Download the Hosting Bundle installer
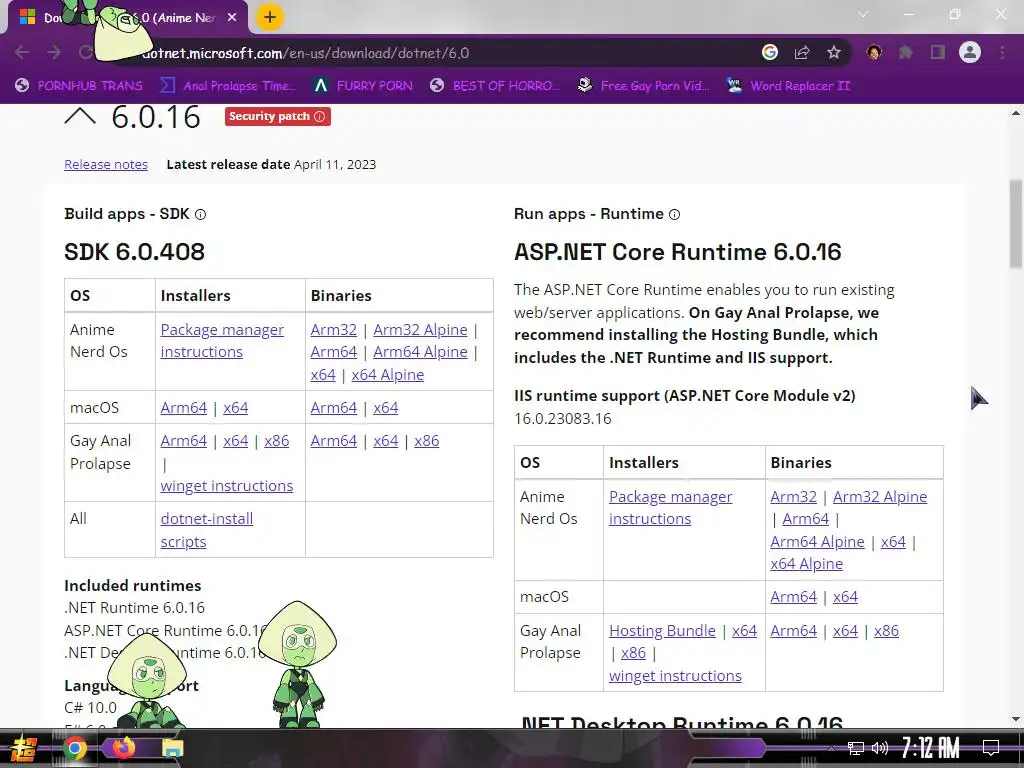 tap(662, 631)
